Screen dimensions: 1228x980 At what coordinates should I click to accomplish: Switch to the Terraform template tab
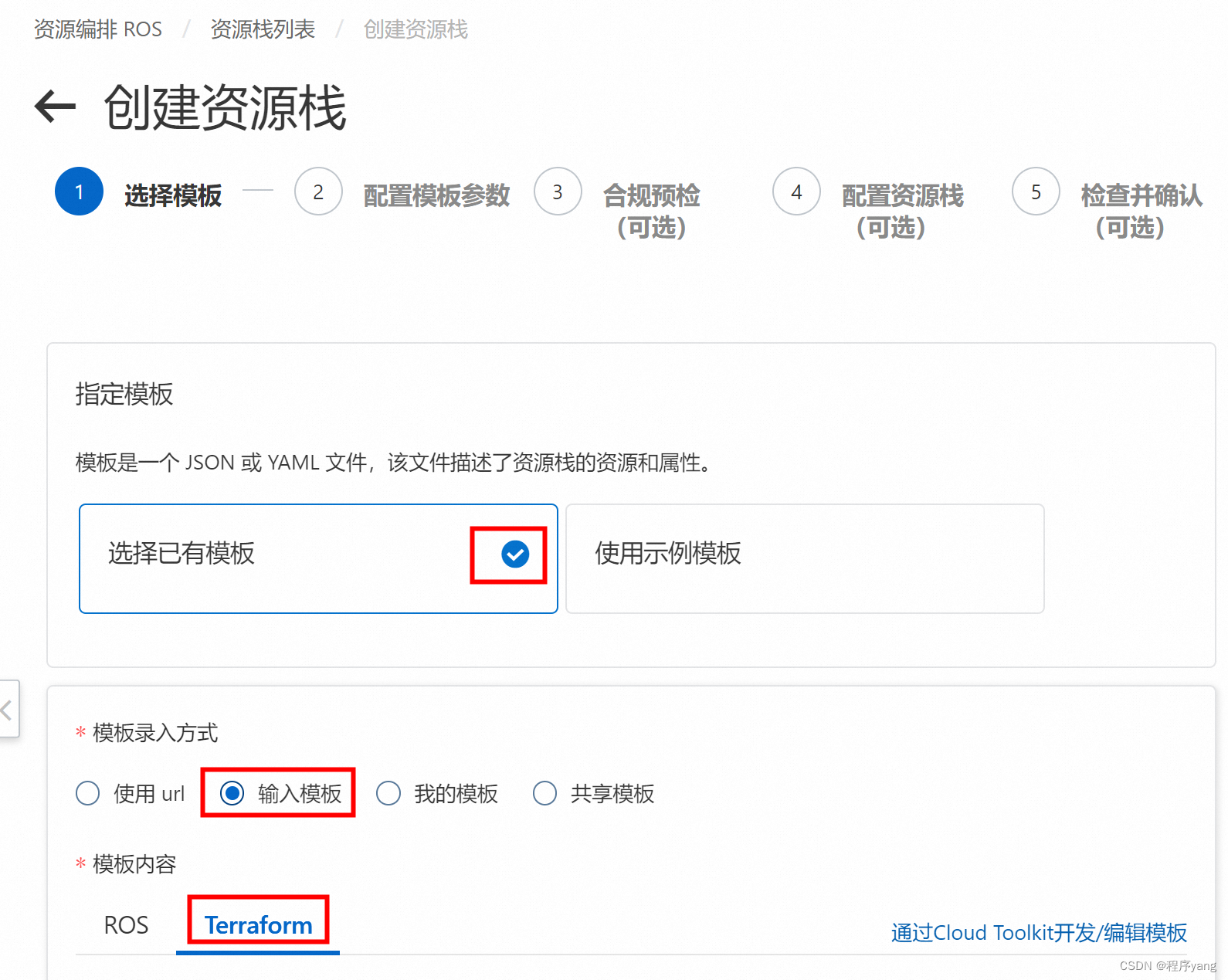(x=258, y=924)
